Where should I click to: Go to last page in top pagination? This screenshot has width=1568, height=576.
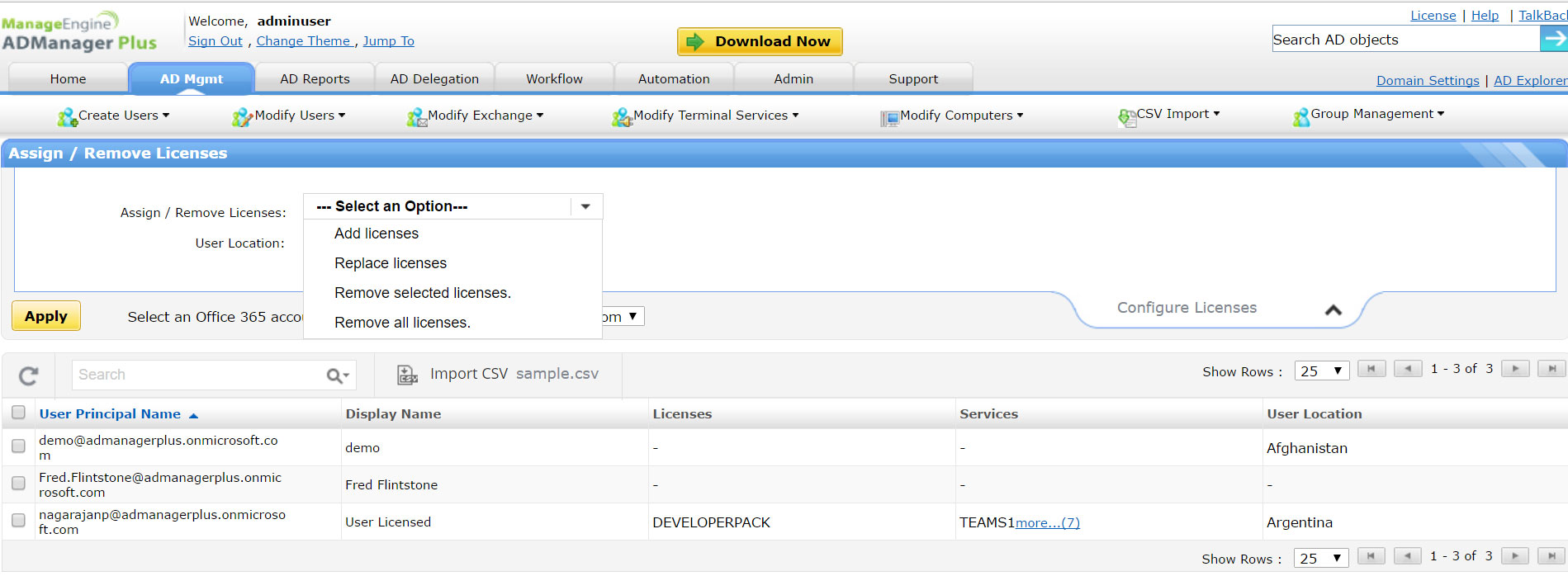[x=1552, y=369]
